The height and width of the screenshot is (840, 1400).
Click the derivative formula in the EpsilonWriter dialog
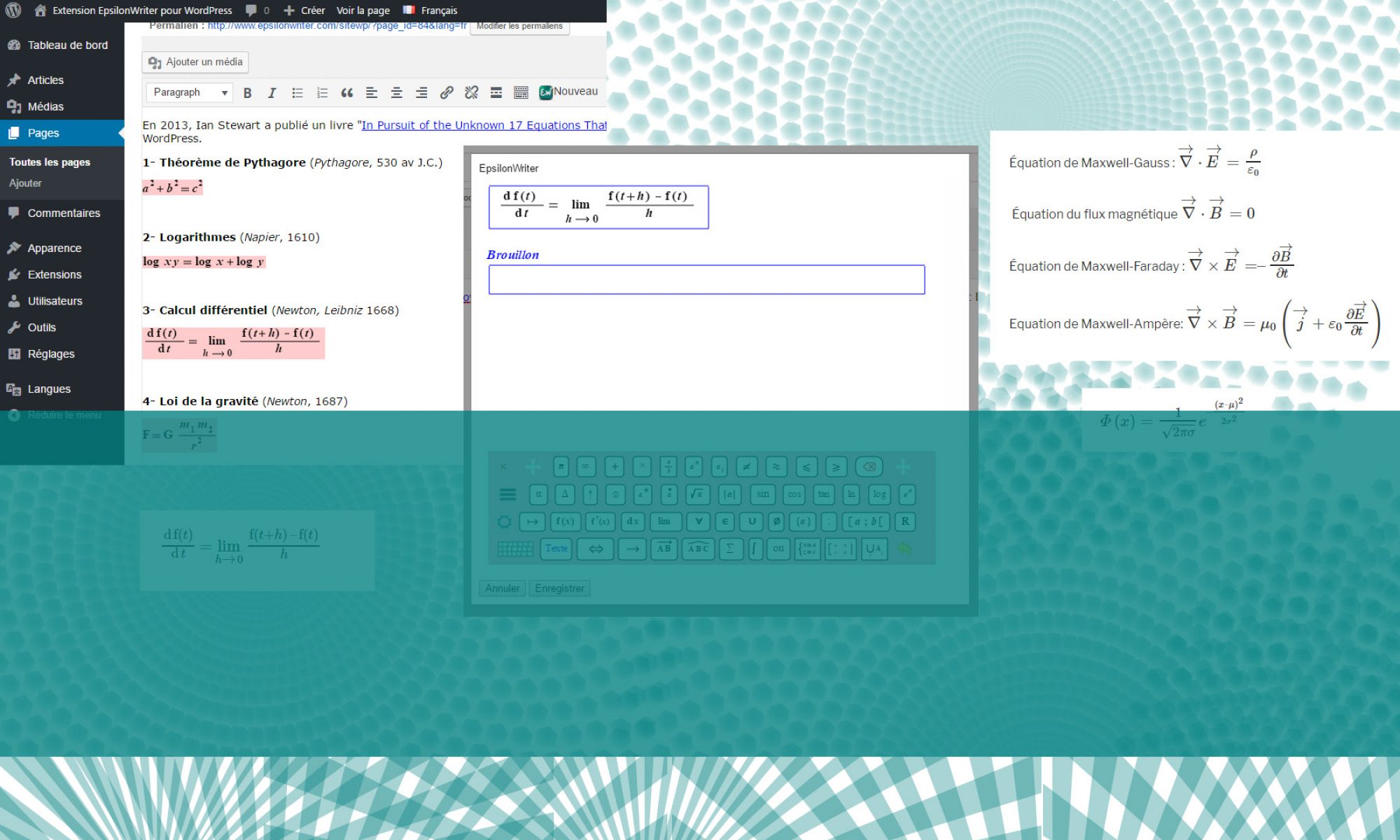pyautogui.click(x=598, y=207)
